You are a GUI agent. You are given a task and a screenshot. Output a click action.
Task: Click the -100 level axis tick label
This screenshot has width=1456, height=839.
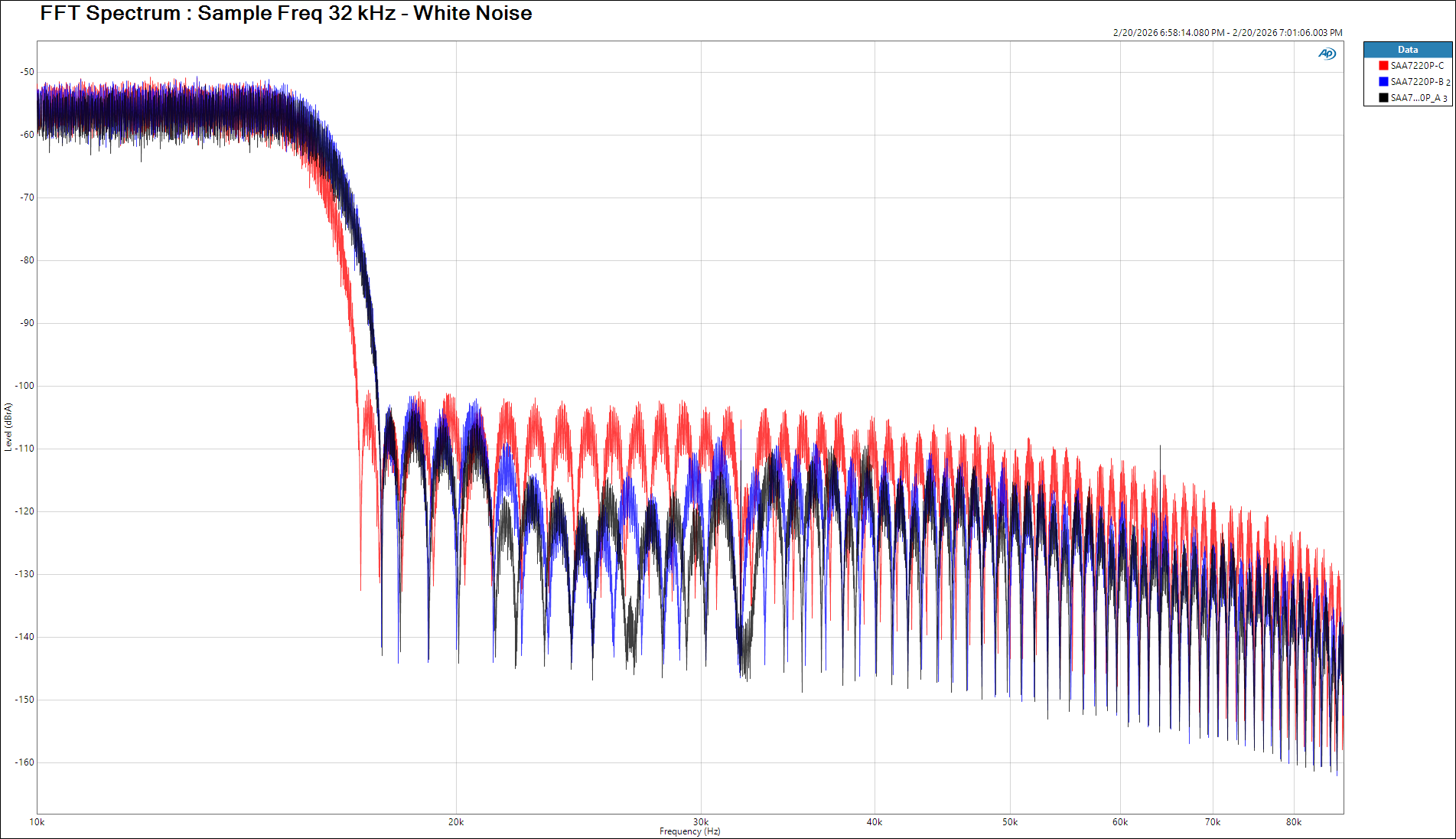pyautogui.click(x=26, y=386)
